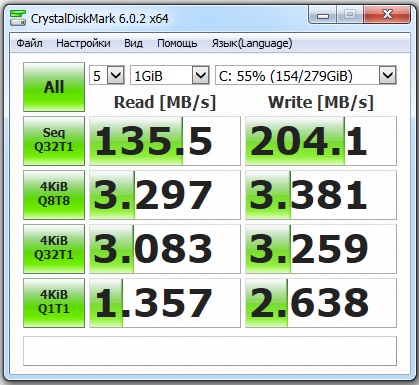Open the Язык(Language) menu
419x385 pixels.
tap(252, 43)
